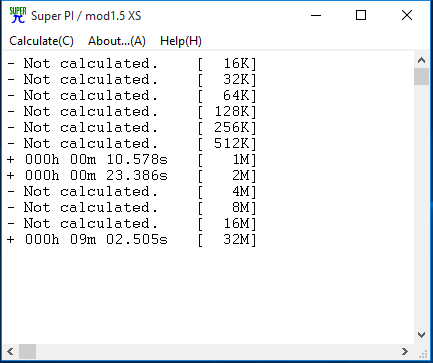Click the 512K Not calculated line
The image size is (433, 363).
[x=132, y=144]
